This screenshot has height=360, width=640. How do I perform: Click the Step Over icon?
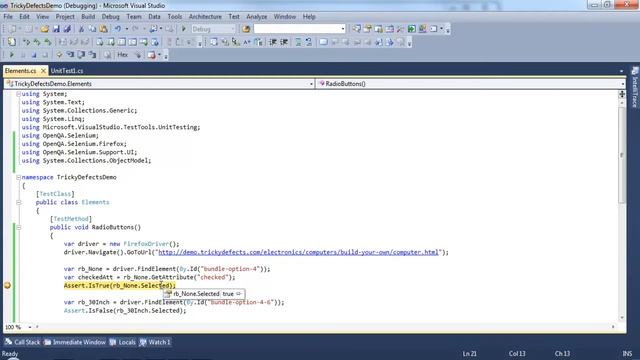pyautogui.click(x=81, y=55)
